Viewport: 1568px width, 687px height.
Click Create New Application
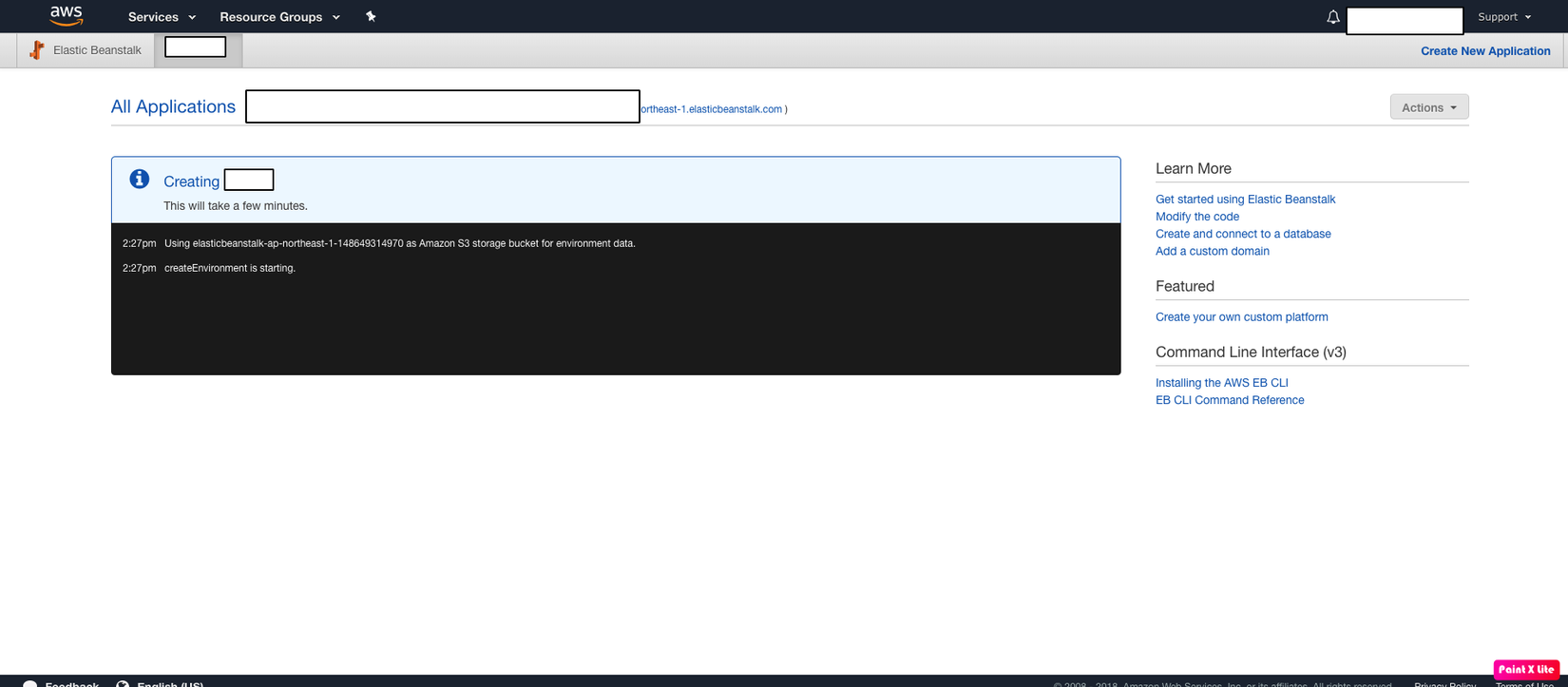1485,51
